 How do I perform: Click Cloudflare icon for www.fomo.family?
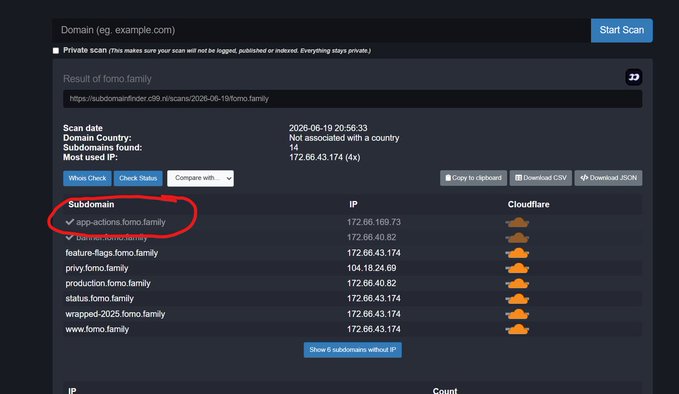point(517,329)
